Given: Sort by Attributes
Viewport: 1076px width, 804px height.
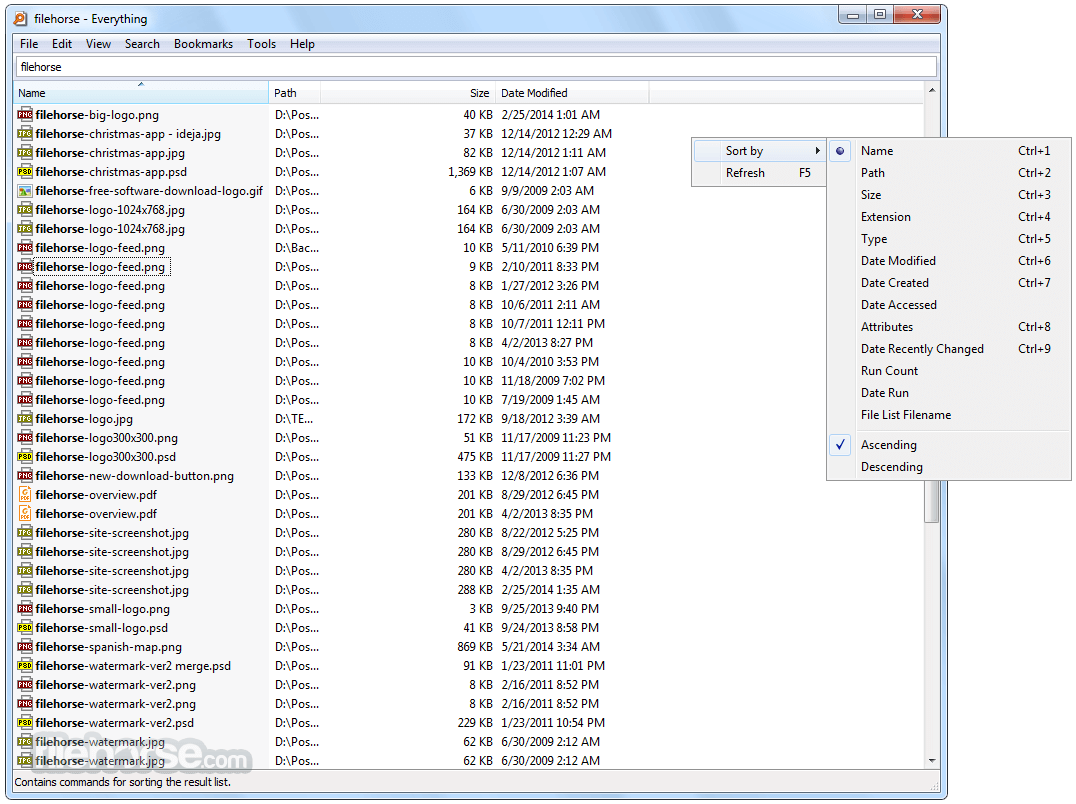Looking at the screenshot, I should pos(949,327).
